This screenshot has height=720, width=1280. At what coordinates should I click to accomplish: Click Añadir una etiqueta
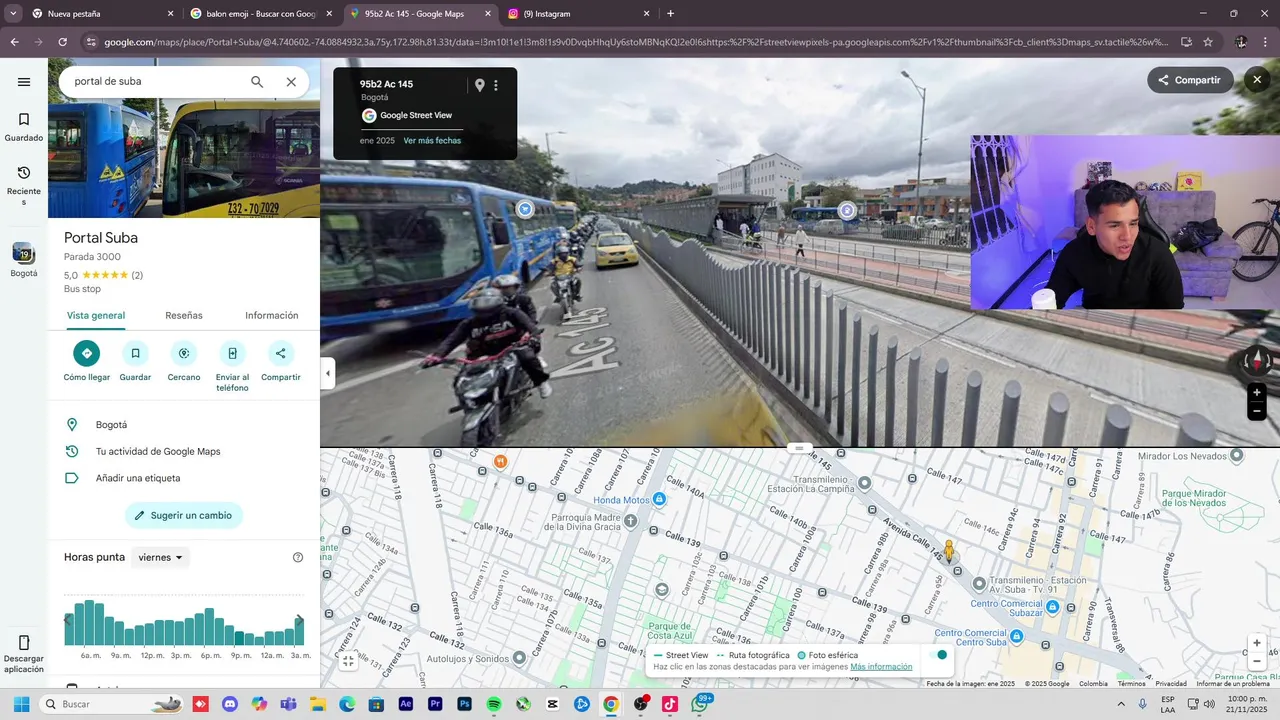click(x=184, y=478)
